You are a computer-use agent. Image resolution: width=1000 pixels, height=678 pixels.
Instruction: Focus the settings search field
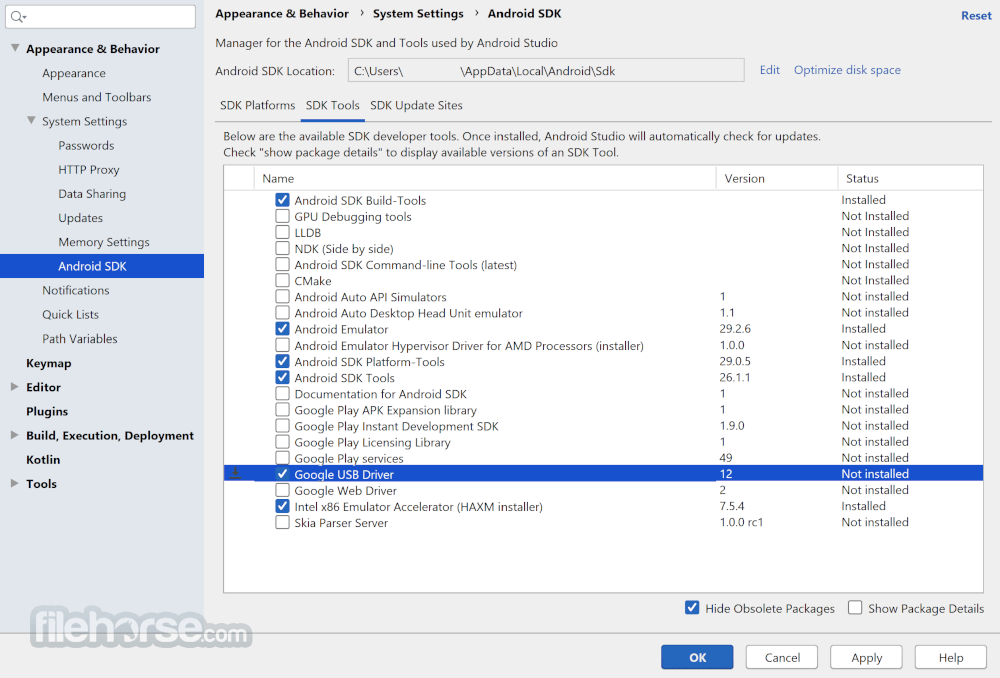pyautogui.click(x=101, y=17)
